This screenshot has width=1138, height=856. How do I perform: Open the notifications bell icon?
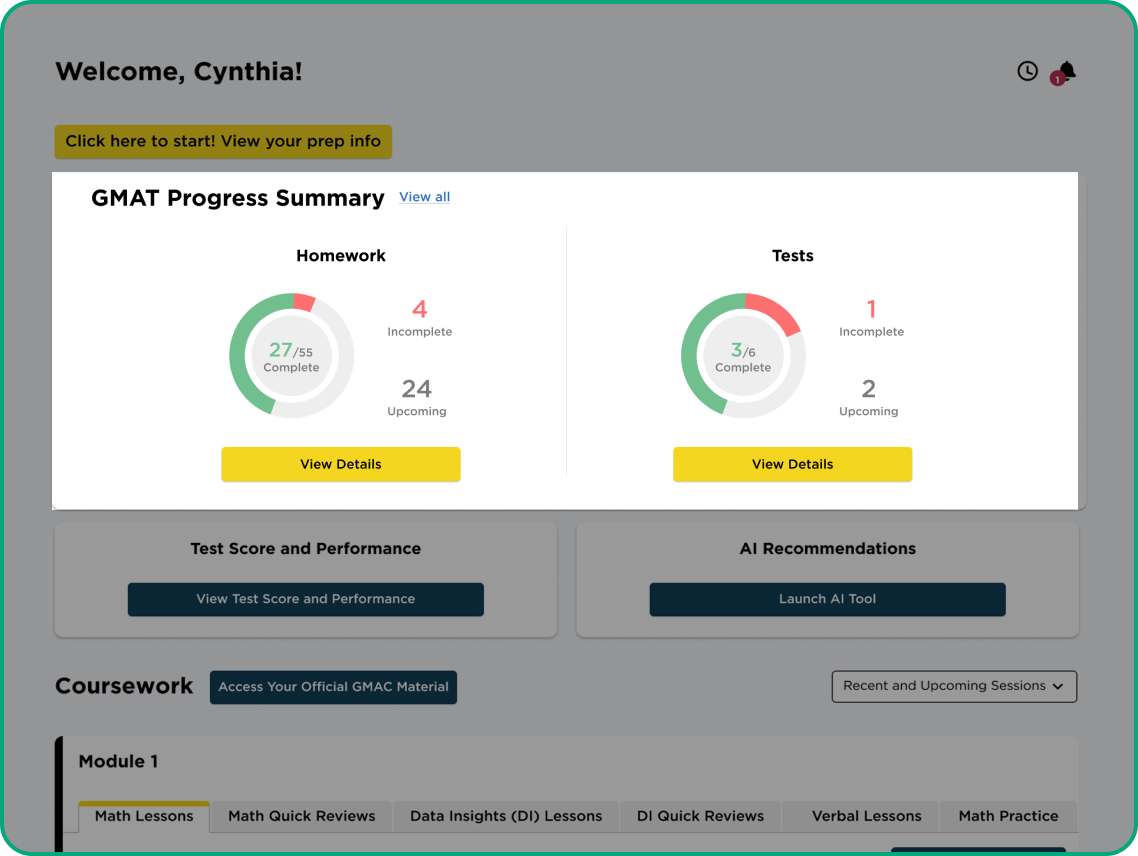coord(1068,69)
